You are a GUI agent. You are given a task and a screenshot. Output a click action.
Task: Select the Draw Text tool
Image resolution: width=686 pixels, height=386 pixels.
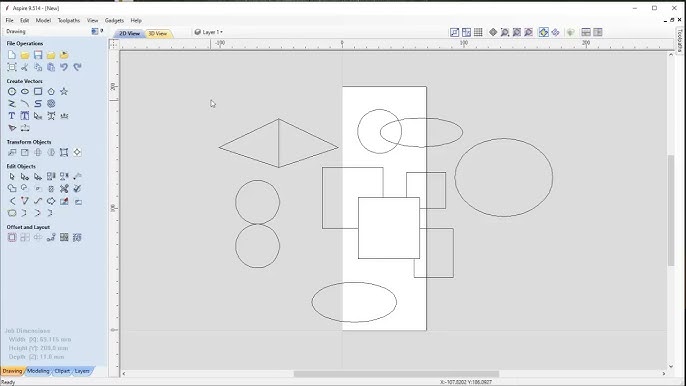(x=12, y=116)
